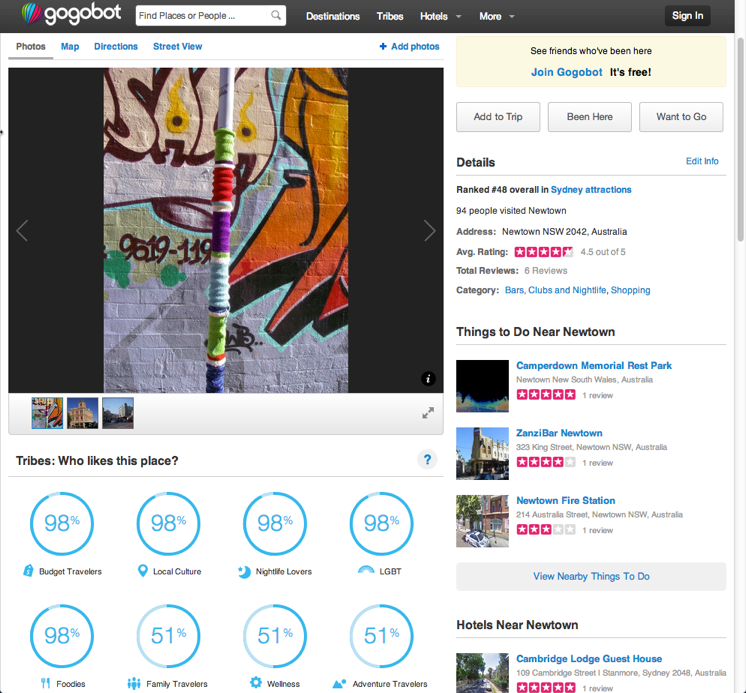Click the Nightlife Lovers moon icon

pyautogui.click(x=244, y=571)
